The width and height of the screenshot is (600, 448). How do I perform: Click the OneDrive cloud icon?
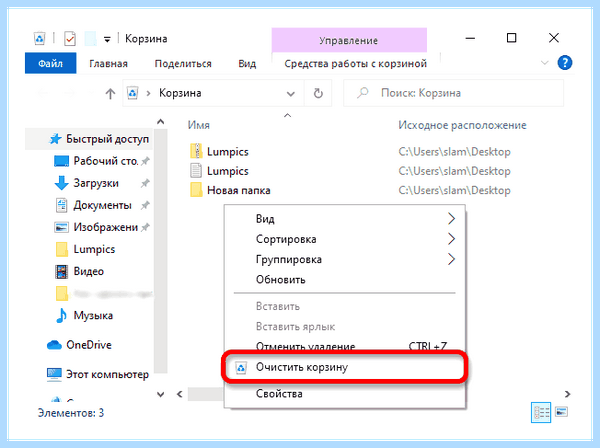(54, 345)
